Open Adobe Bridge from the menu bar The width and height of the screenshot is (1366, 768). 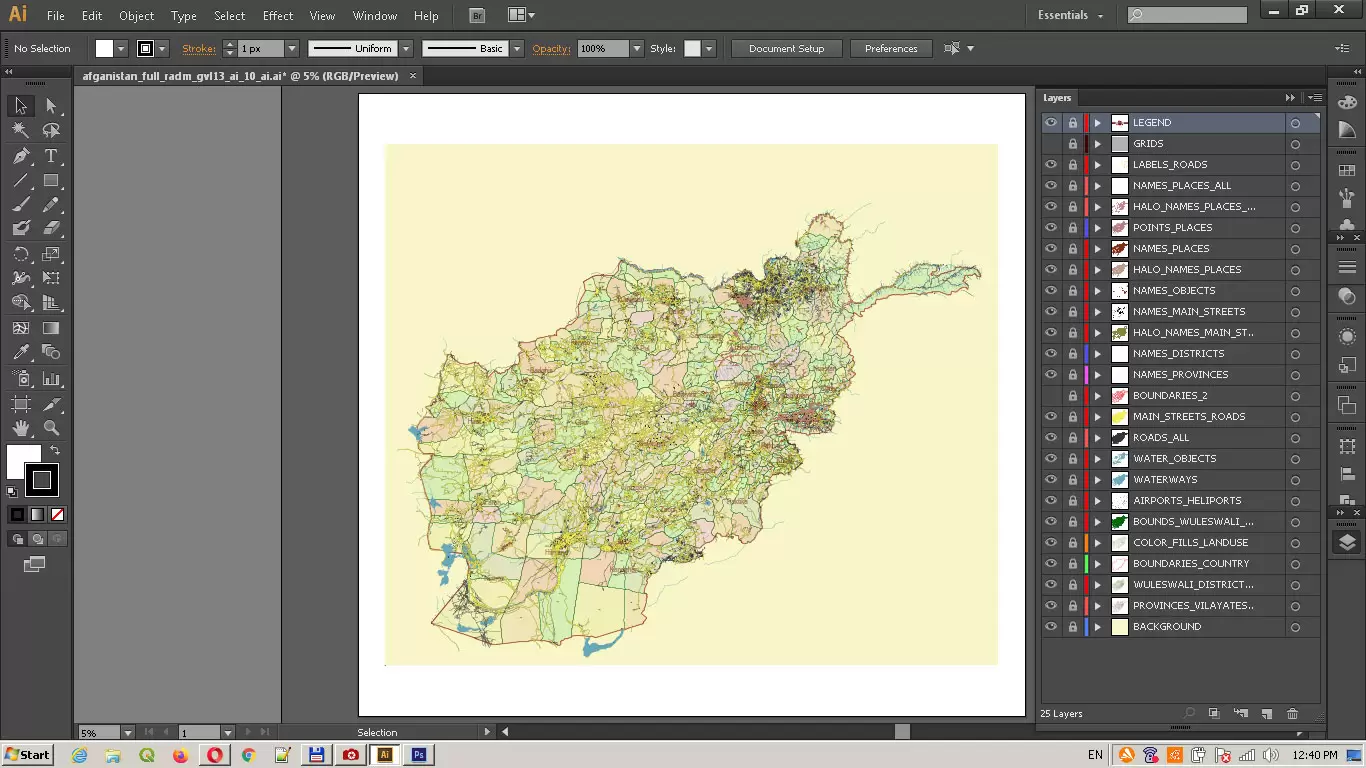coord(477,15)
